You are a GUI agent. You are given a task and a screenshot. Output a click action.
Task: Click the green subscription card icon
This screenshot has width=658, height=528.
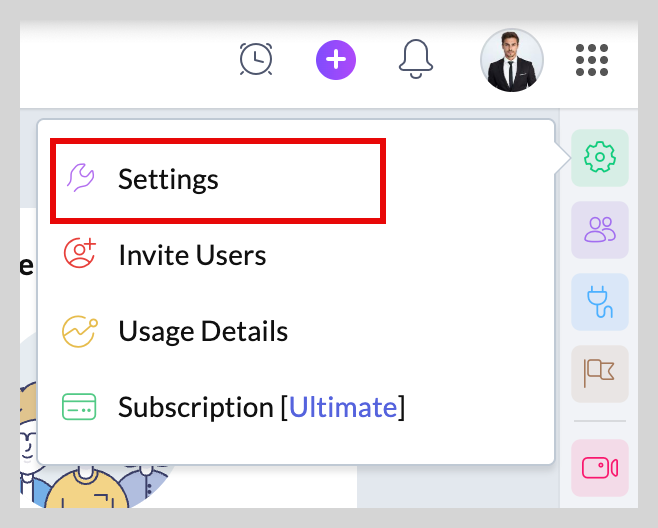tap(79, 407)
